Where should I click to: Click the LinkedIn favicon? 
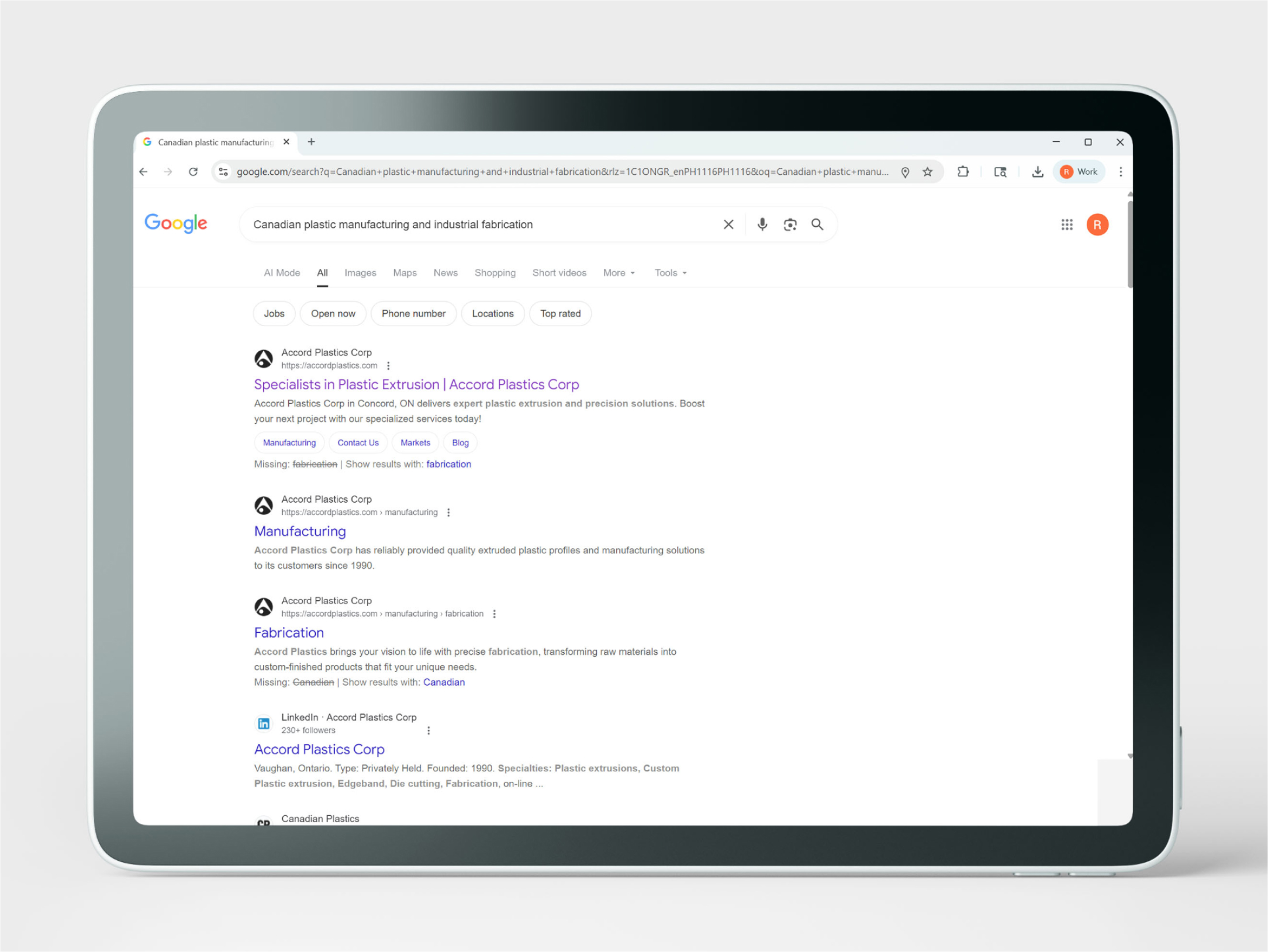(x=264, y=723)
